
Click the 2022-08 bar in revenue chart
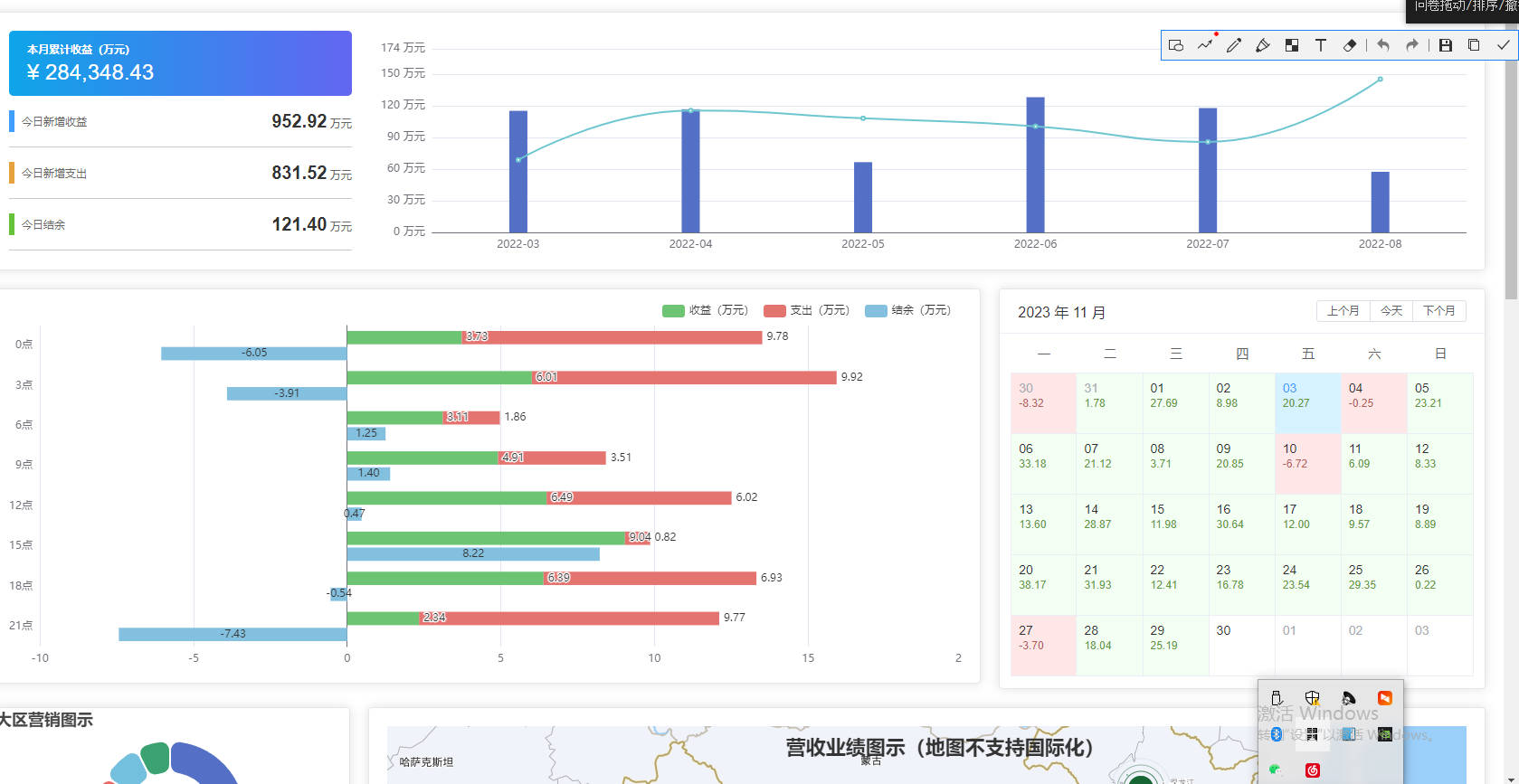pyautogui.click(x=1380, y=203)
